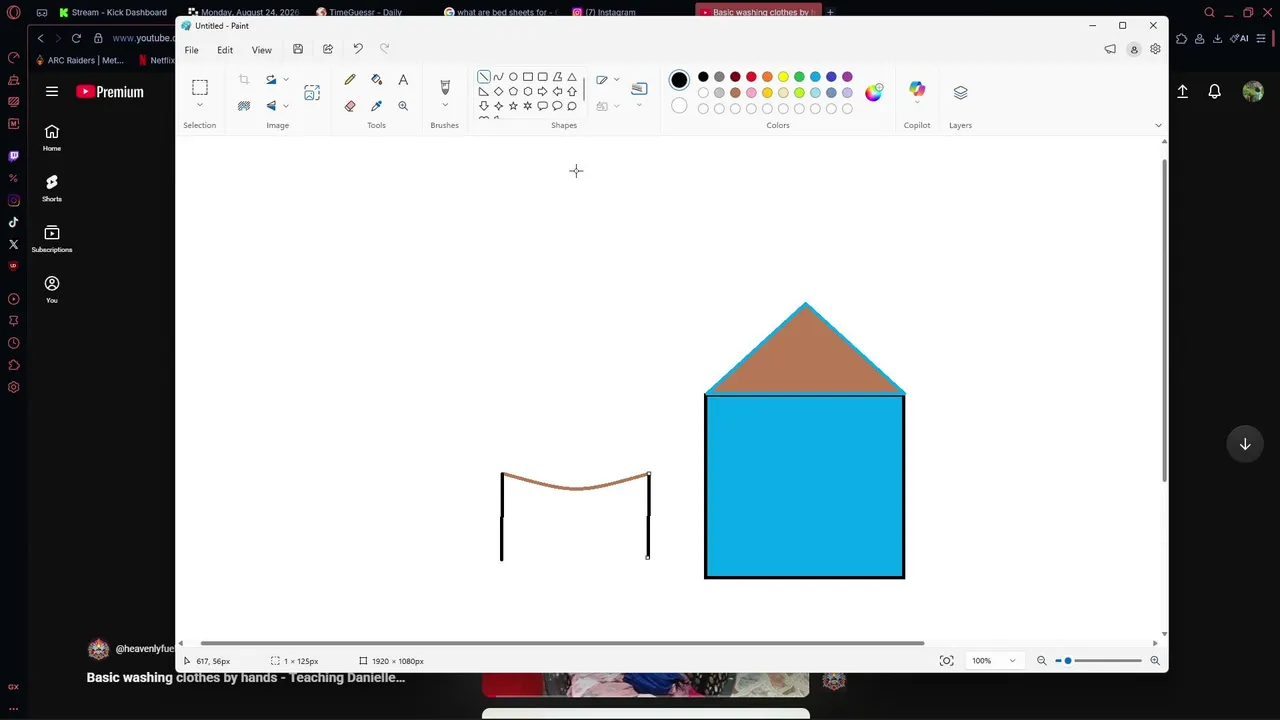Screen dimensions: 1280x720
Task: Select the Line shape
Action: 484,77
